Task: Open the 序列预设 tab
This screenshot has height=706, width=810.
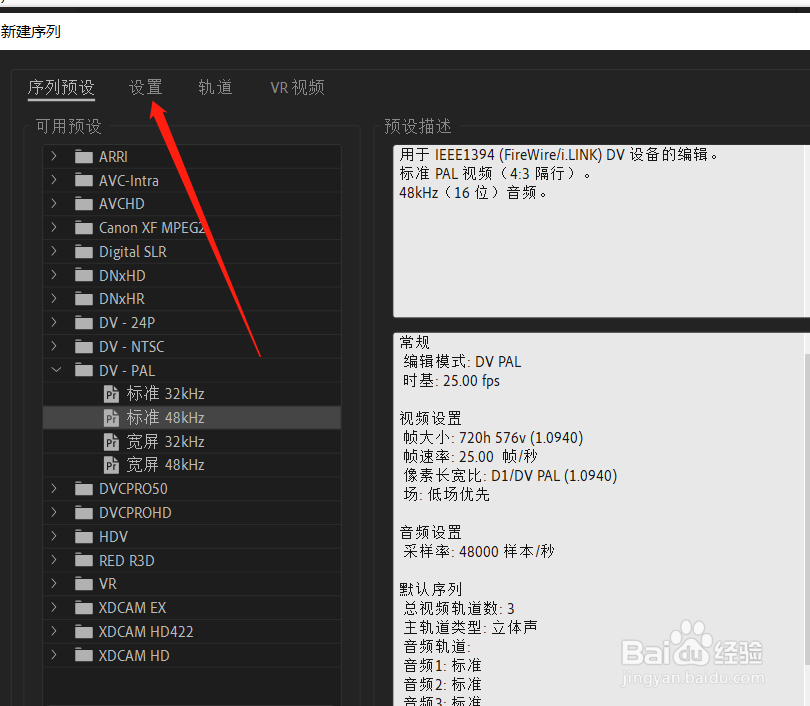Action: click(x=61, y=87)
